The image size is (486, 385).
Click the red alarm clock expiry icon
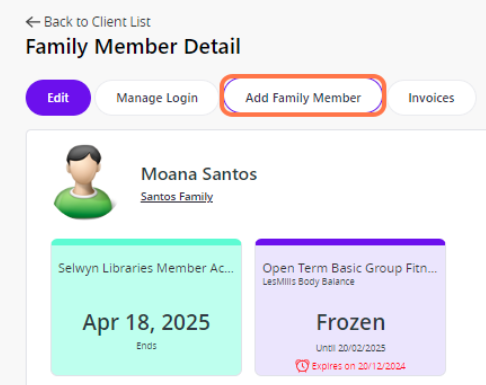[x=302, y=366]
